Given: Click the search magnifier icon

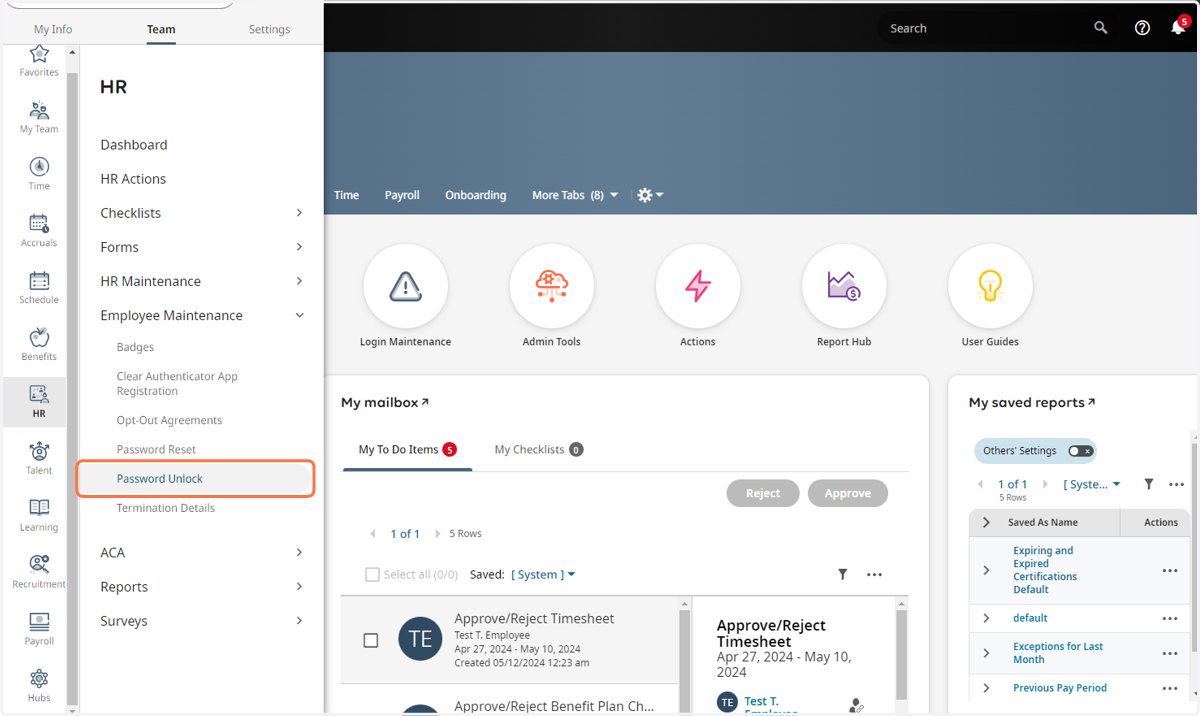Looking at the screenshot, I should tap(1101, 28).
